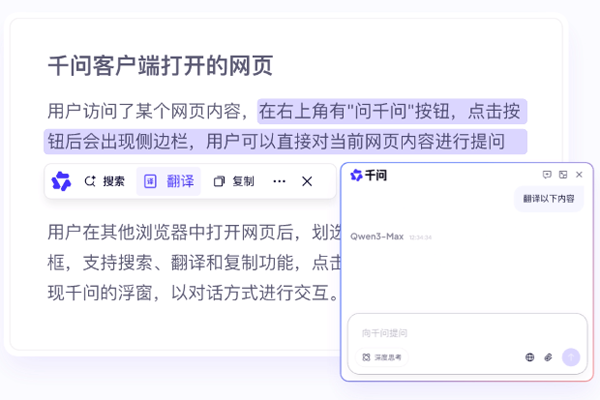Click the 千问客户端打开的网页 heading
This screenshot has width=600, height=400.
tap(160, 67)
